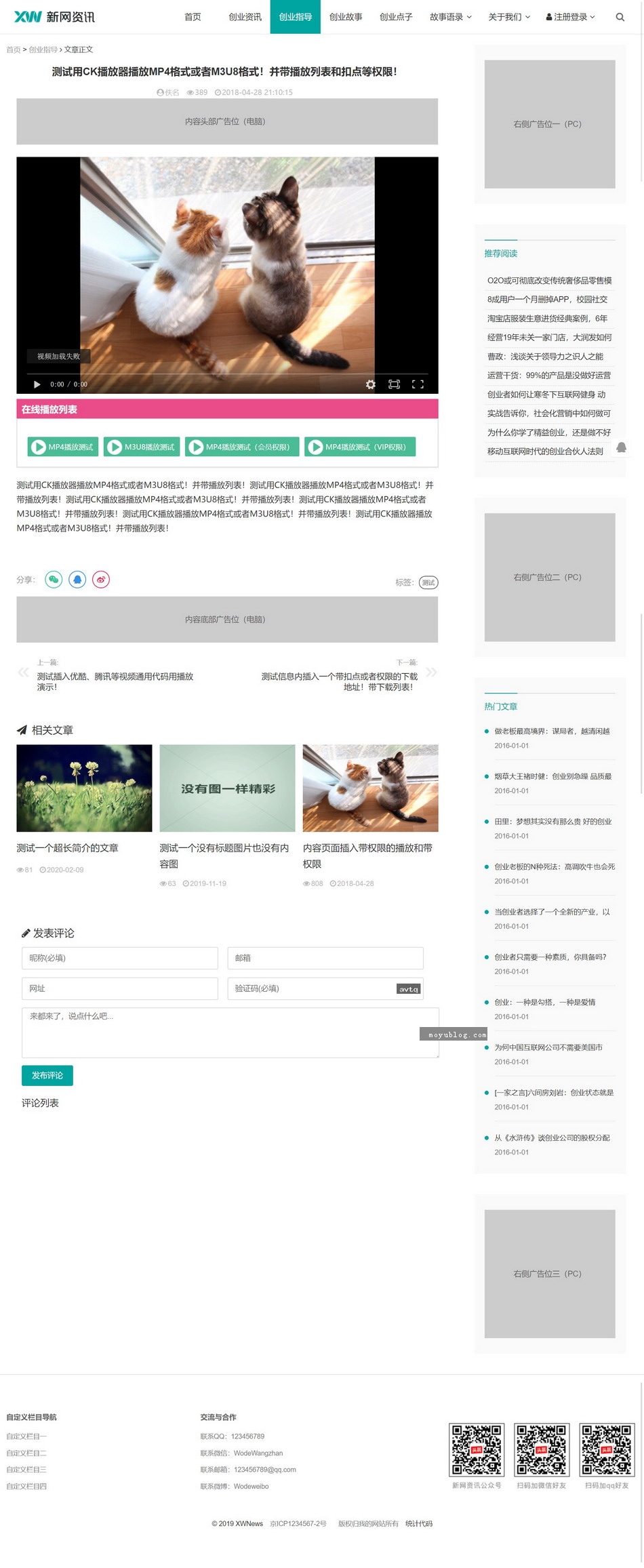Click footer link 自定义栏目一
Image resolution: width=644 pixels, height=1568 pixels.
(26, 1436)
